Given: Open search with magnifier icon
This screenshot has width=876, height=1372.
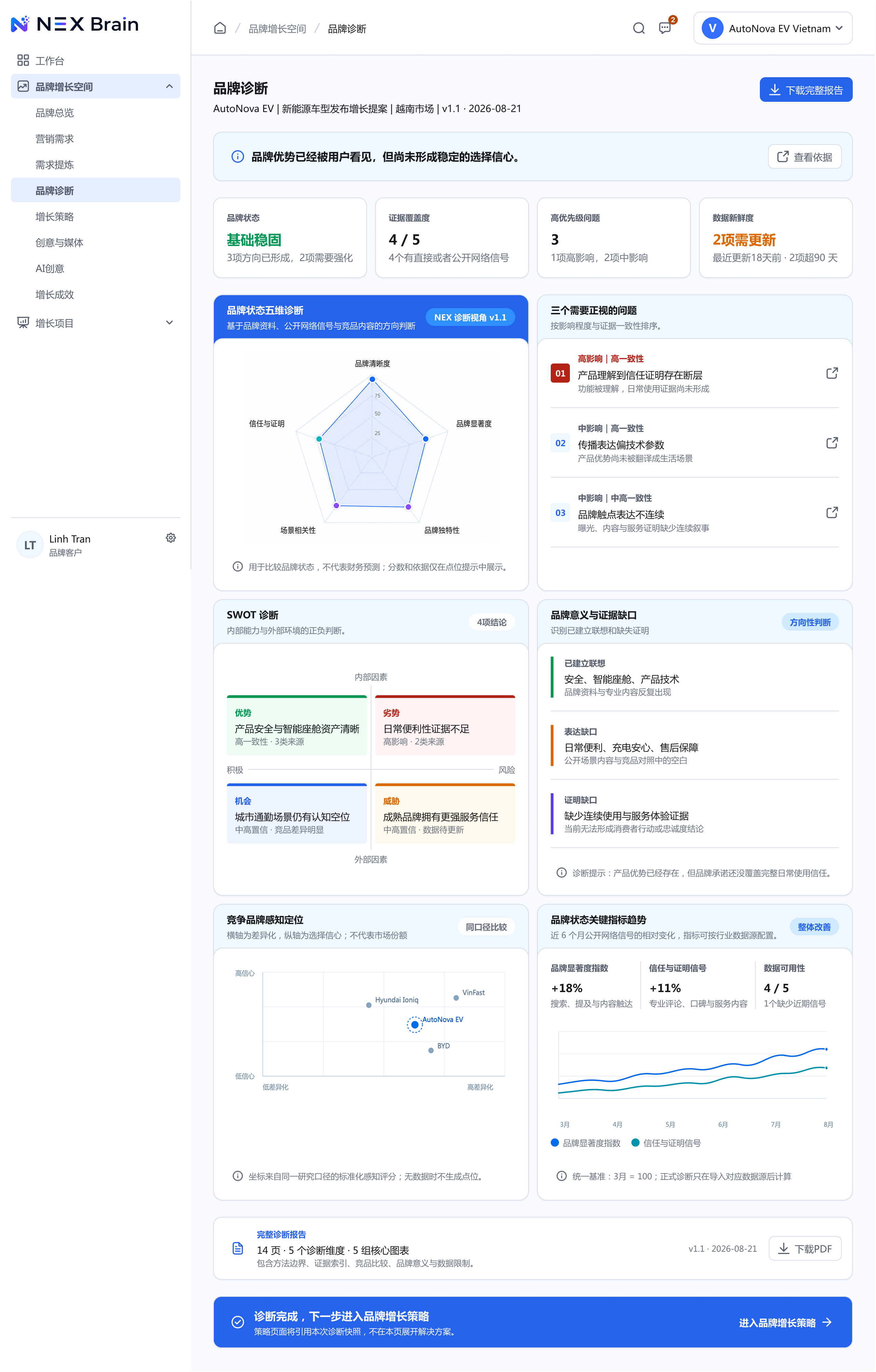Looking at the screenshot, I should coord(639,28).
